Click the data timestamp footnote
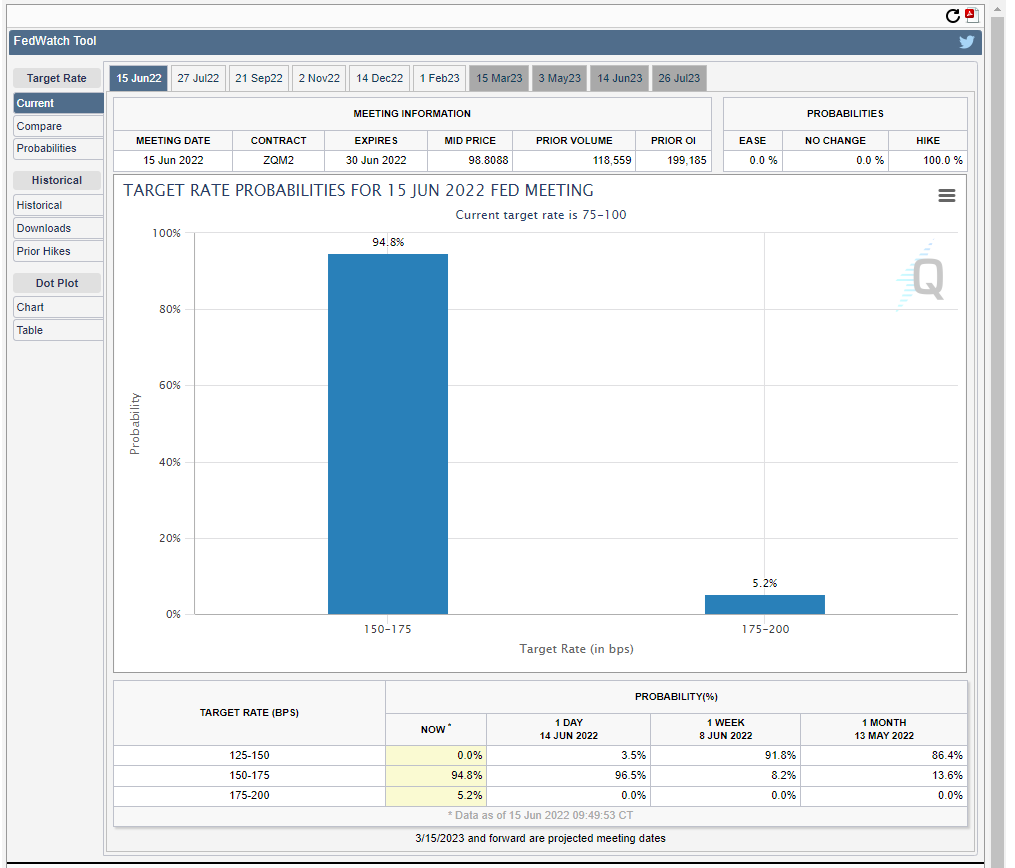1015x868 pixels. (540, 816)
